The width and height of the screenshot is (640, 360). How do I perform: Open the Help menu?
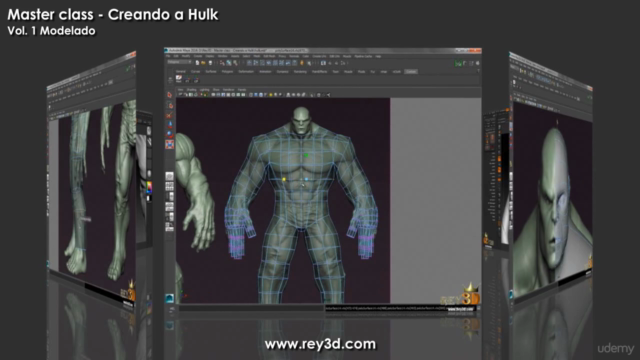[x=378, y=56]
